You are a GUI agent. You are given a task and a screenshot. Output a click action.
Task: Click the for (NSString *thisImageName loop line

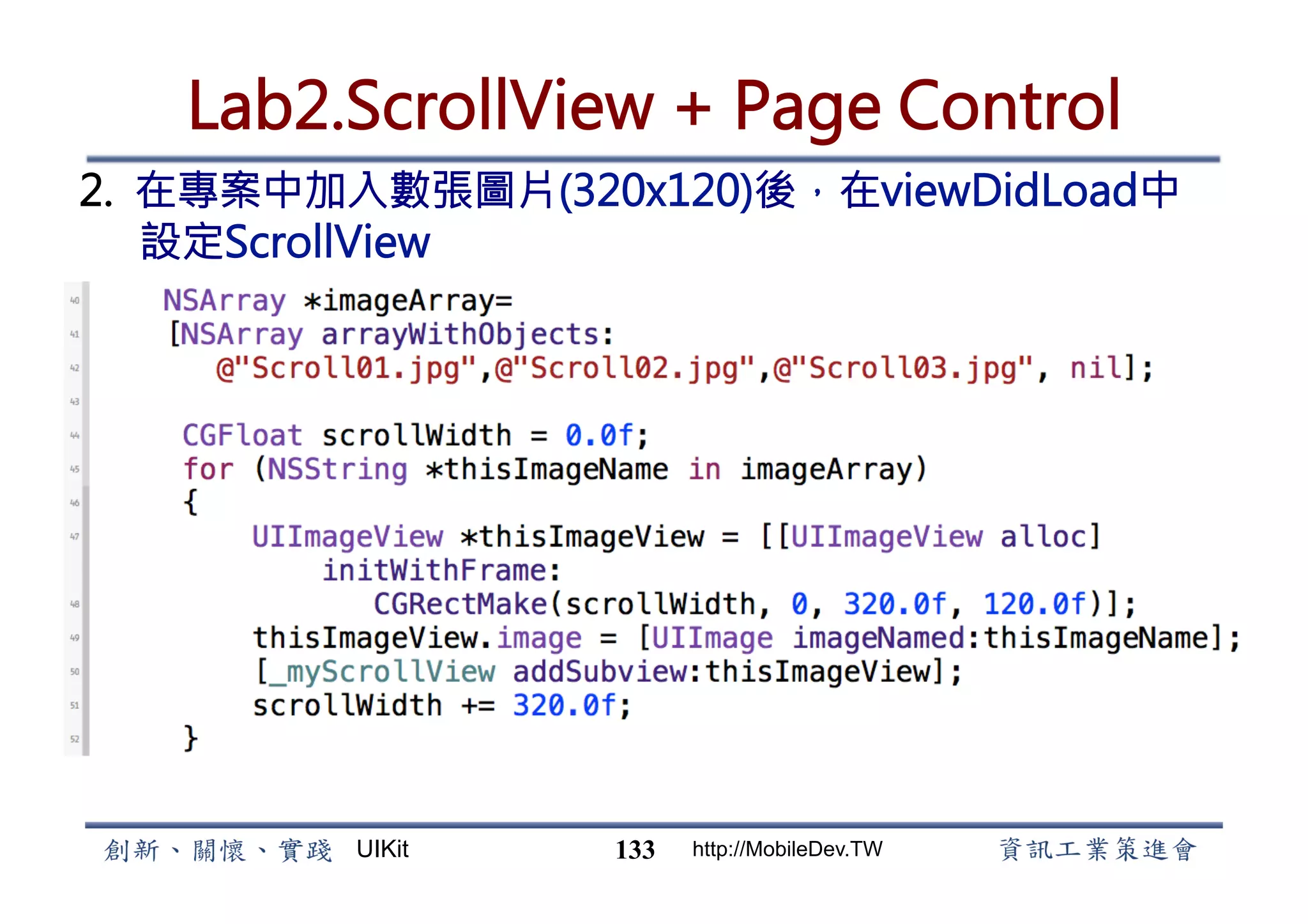554,470
